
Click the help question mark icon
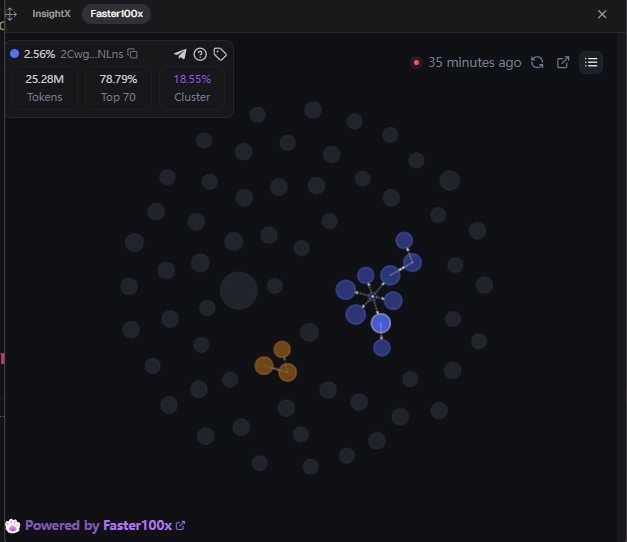200,54
